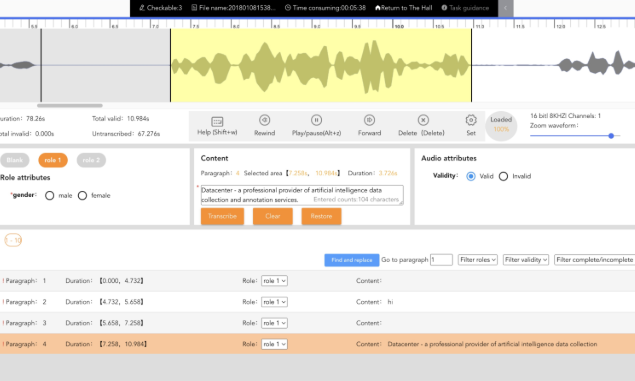Open Filter complete/incomplete dropdown
Viewport: 635px width, 381px height.
point(595,260)
